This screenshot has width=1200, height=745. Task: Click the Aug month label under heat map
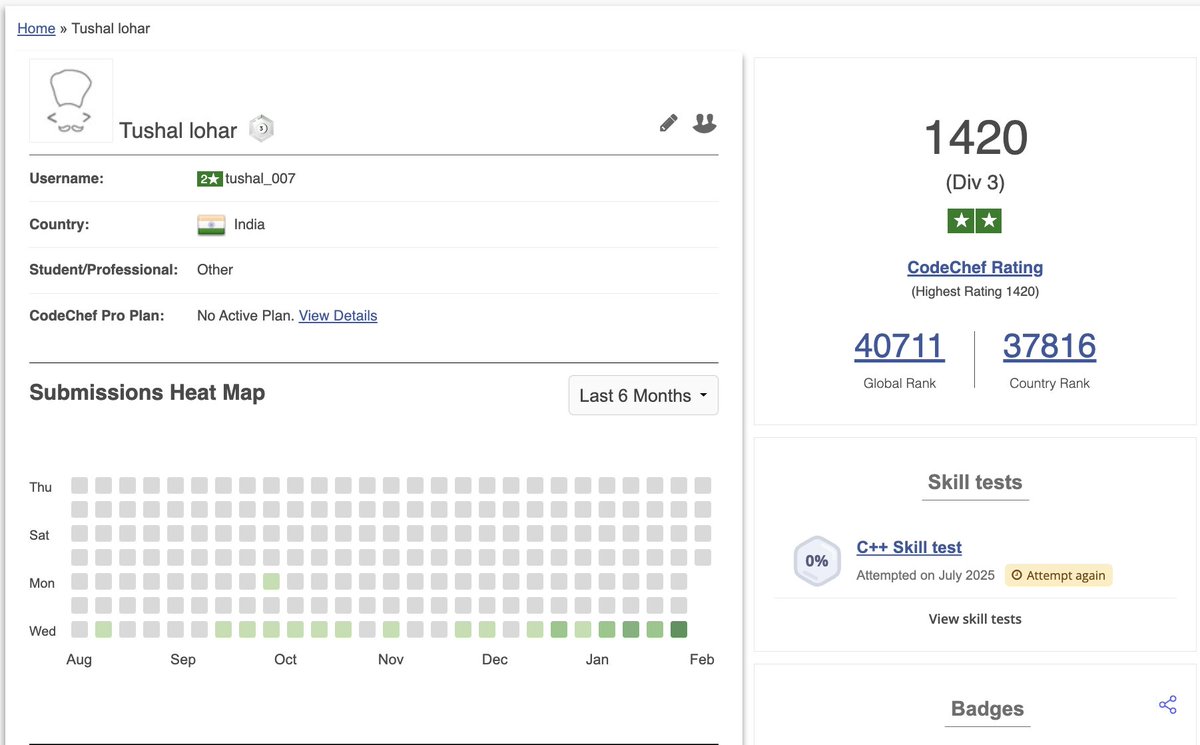click(x=79, y=659)
